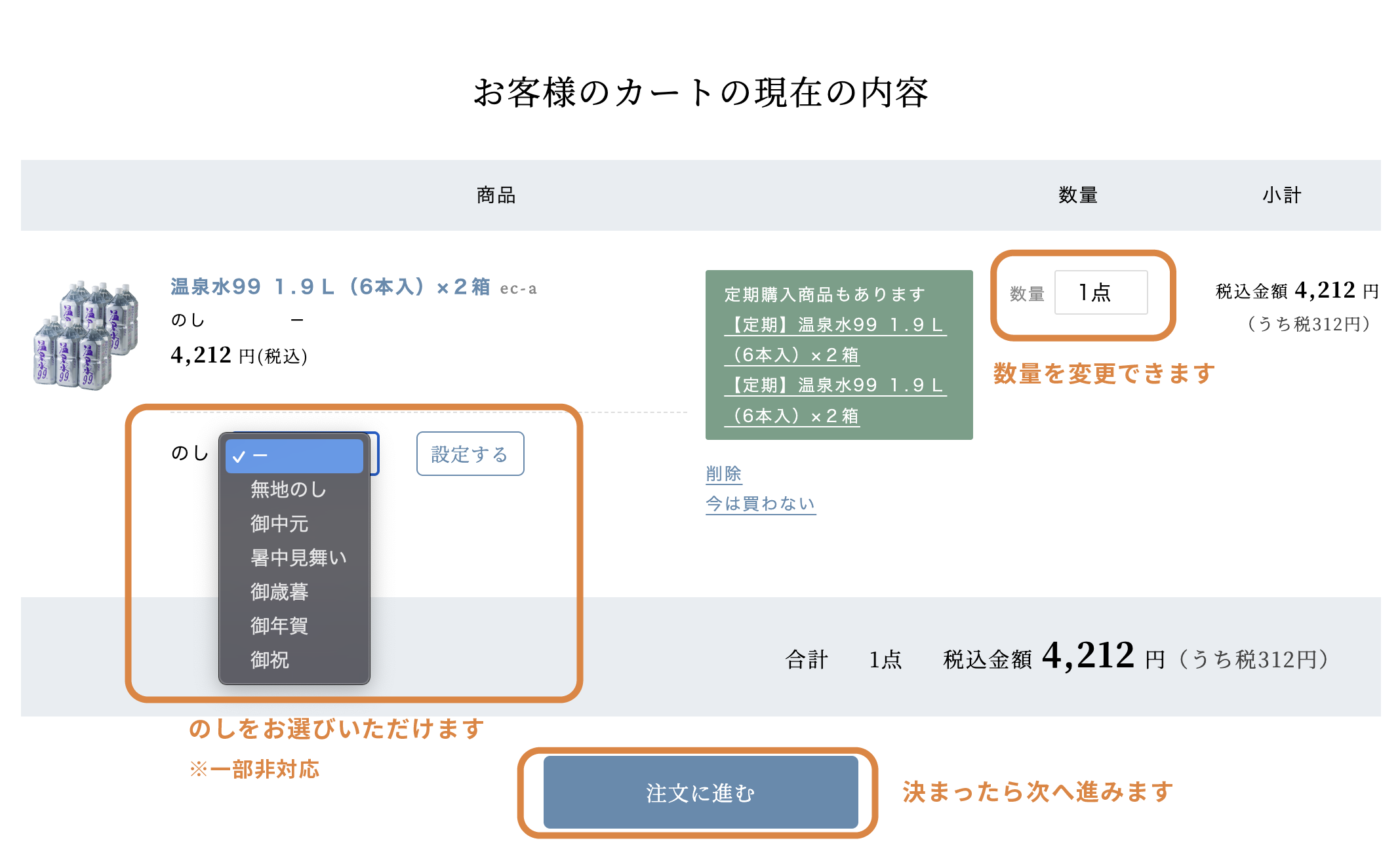This screenshot has width=1400, height=845.
Task: Click the 今は買わない link
Action: click(760, 503)
